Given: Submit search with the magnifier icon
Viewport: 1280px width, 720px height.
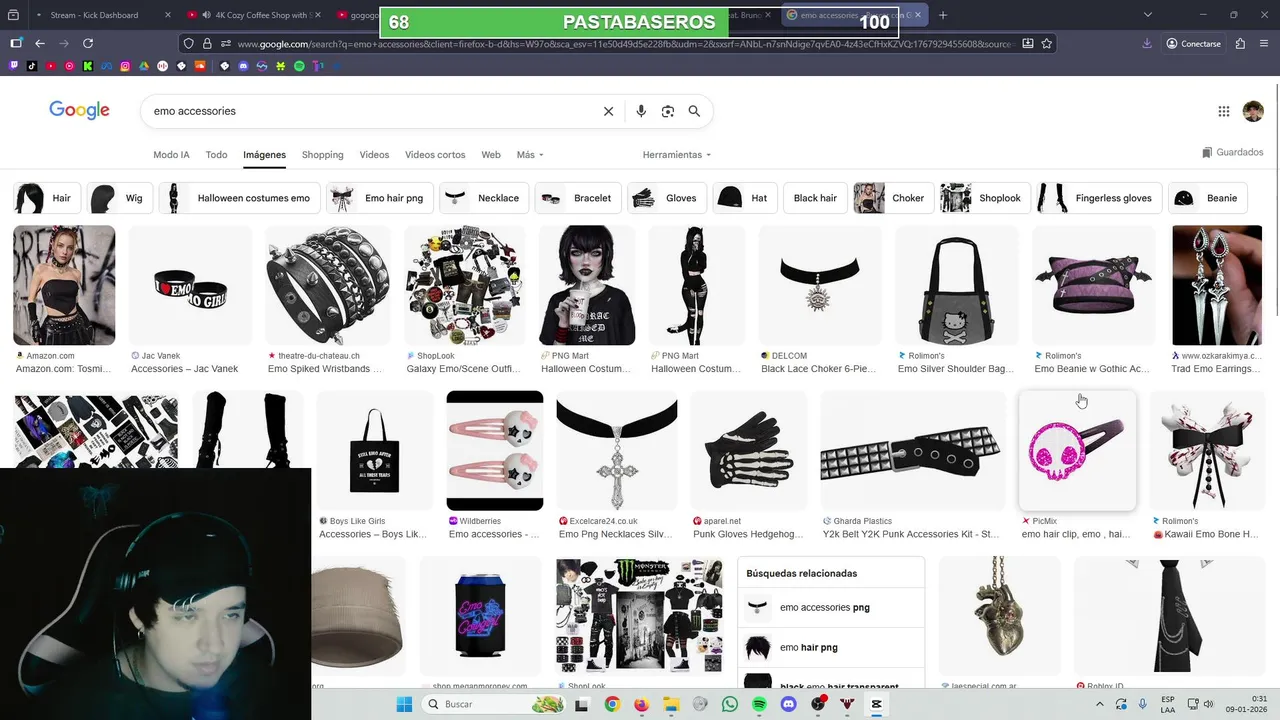Looking at the screenshot, I should 694,111.
